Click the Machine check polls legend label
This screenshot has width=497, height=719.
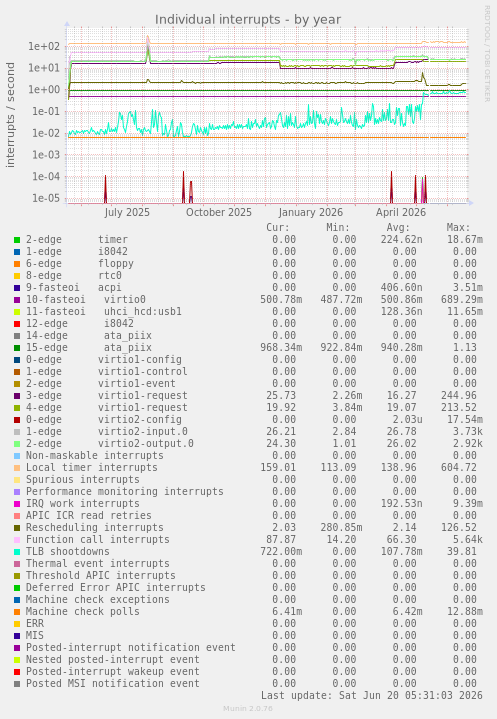pos(83,611)
